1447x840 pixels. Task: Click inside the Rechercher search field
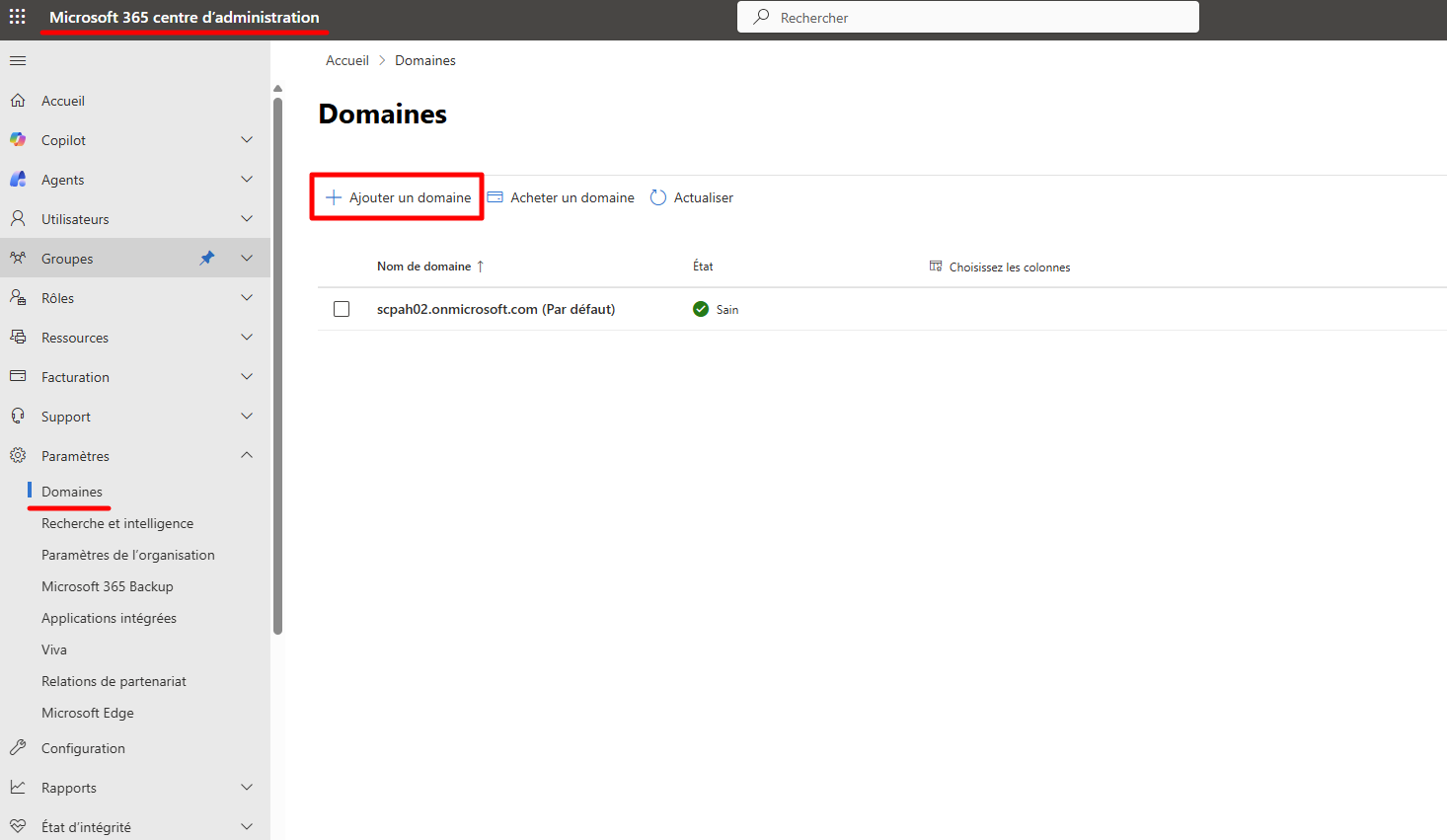[x=968, y=17]
